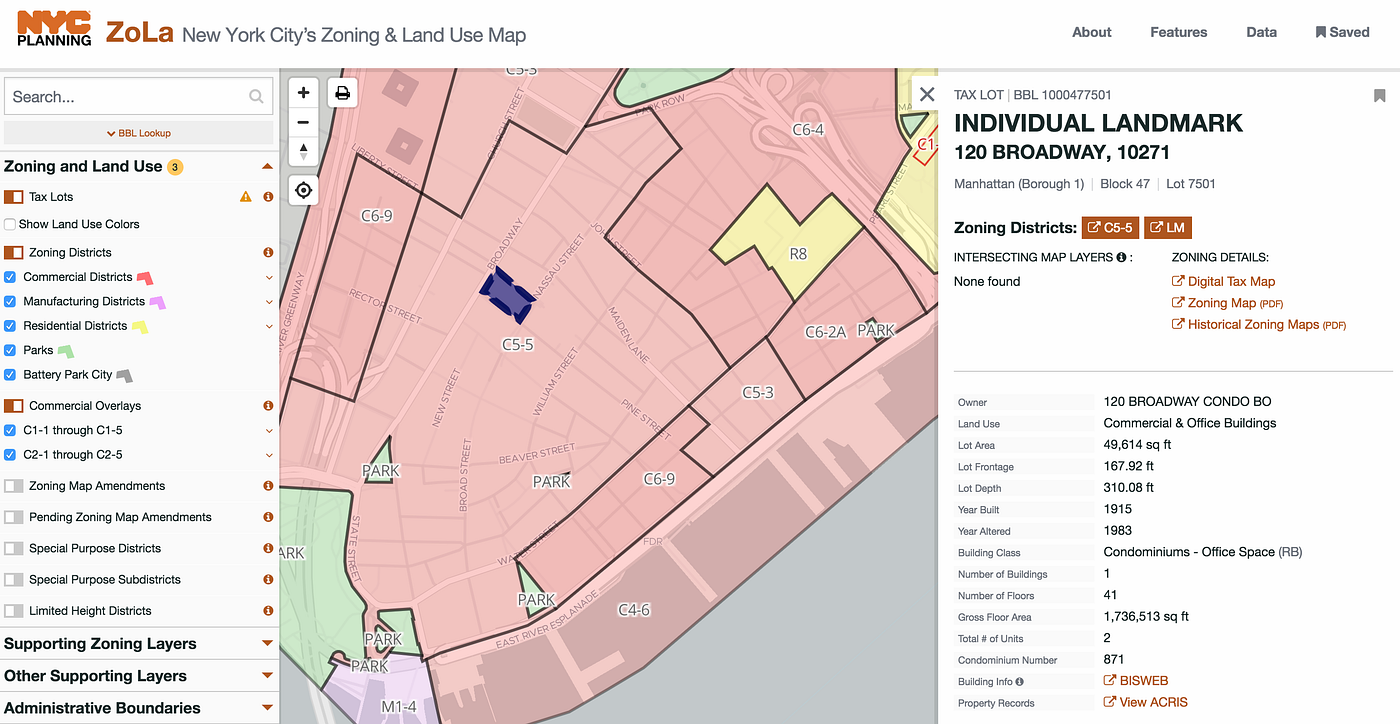Viewport: 1400px width, 724px height.
Task: Toggle the Tax Lots layer
Action: [14, 197]
